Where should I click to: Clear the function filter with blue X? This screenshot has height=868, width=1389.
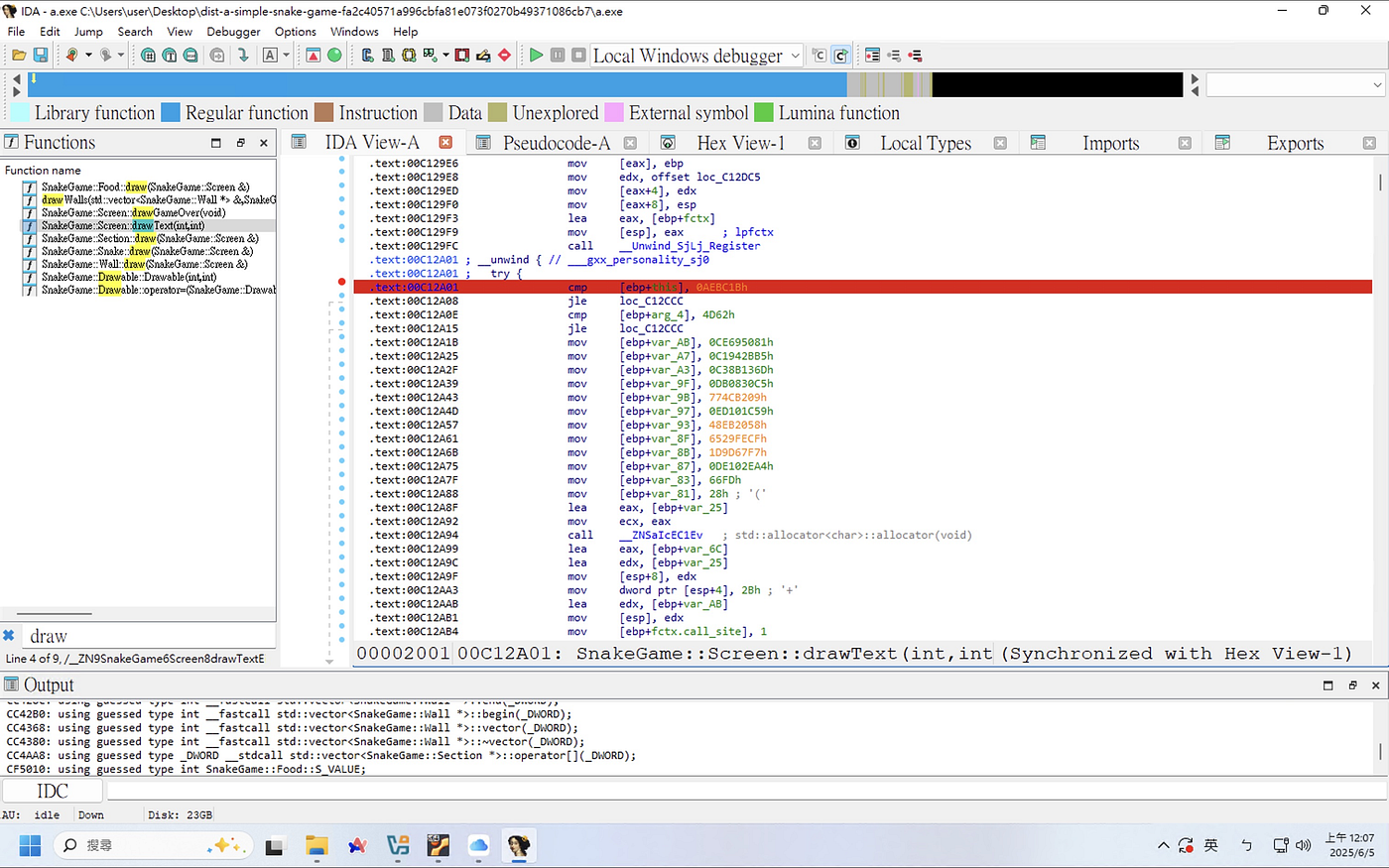pos(9,636)
